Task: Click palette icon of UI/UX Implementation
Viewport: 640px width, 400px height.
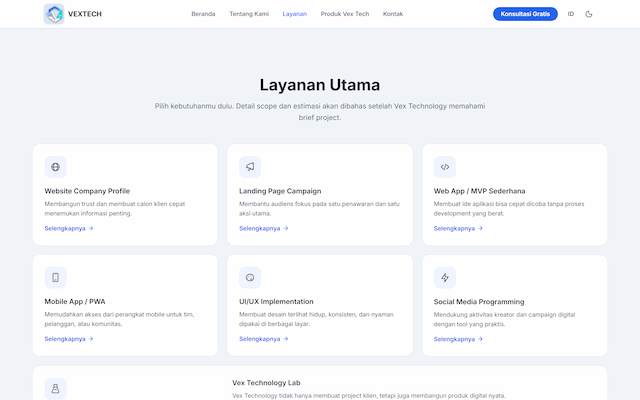Action: tap(250, 278)
